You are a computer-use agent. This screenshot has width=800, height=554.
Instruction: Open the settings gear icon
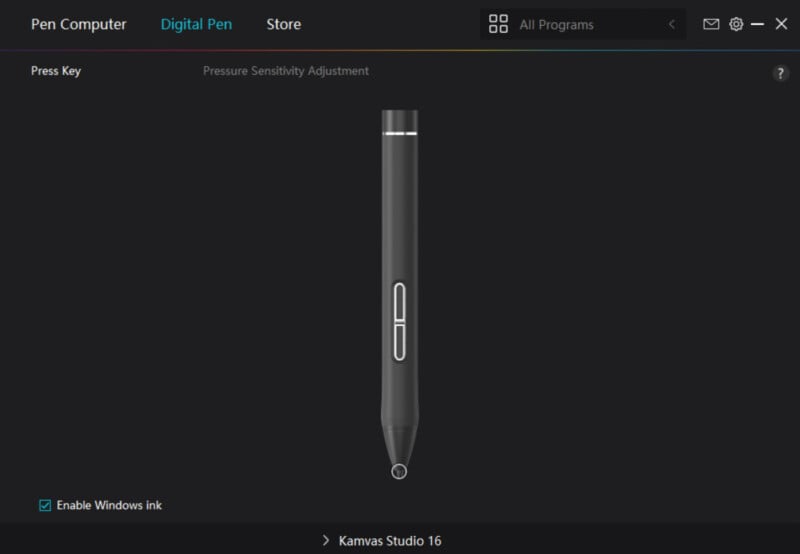736,24
